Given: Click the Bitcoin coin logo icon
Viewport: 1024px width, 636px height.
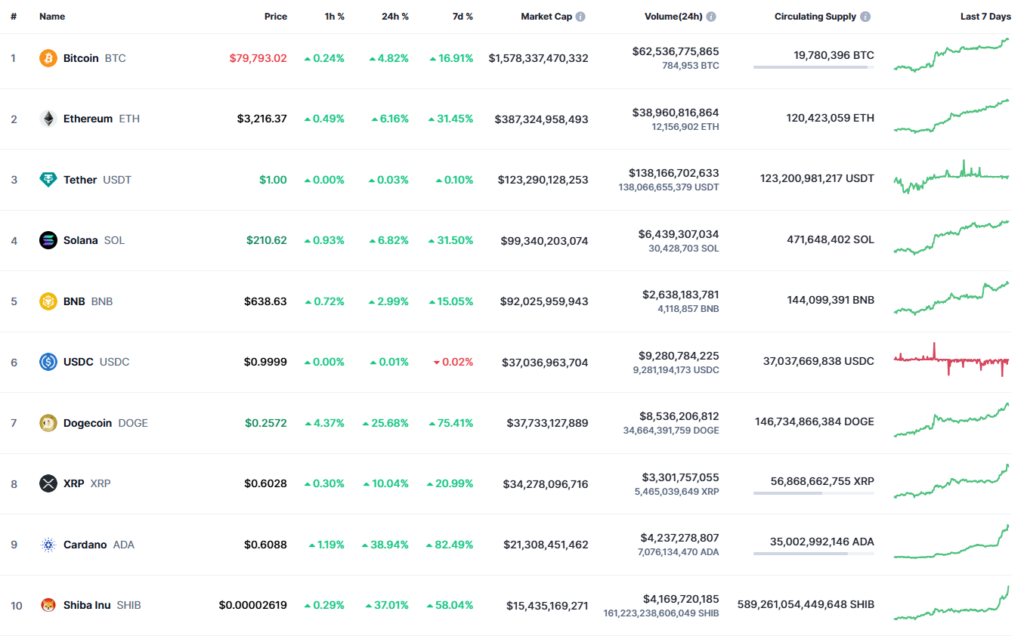Looking at the screenshot, I should pos(48,58).
